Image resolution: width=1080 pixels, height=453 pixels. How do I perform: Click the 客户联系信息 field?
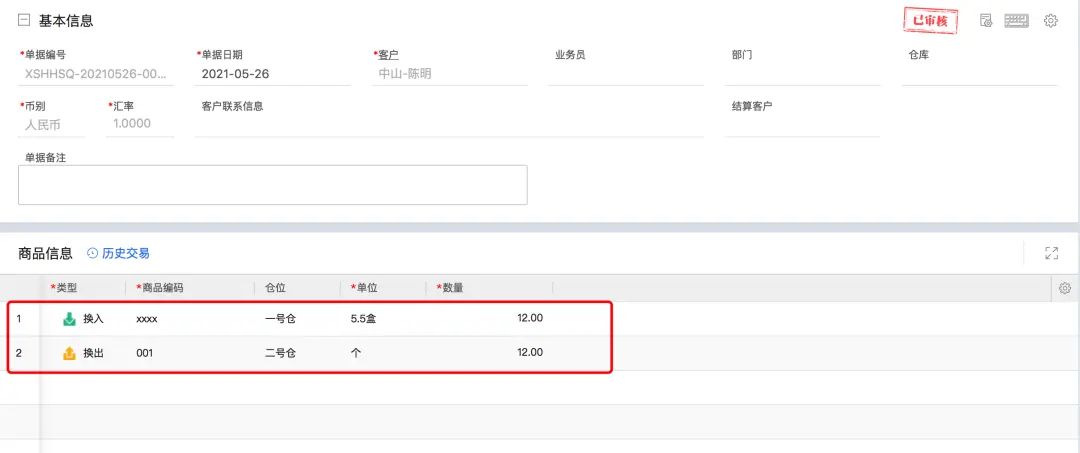pyautogui.click(x=449, y=125)
